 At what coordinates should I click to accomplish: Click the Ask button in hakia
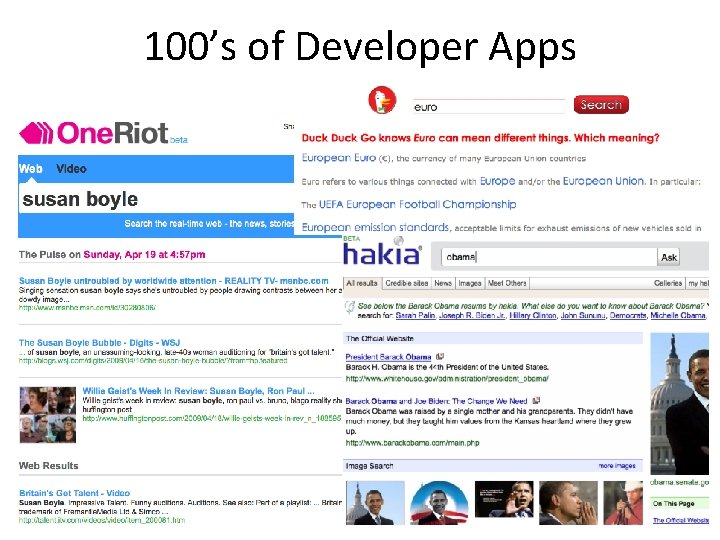(669, 257)
